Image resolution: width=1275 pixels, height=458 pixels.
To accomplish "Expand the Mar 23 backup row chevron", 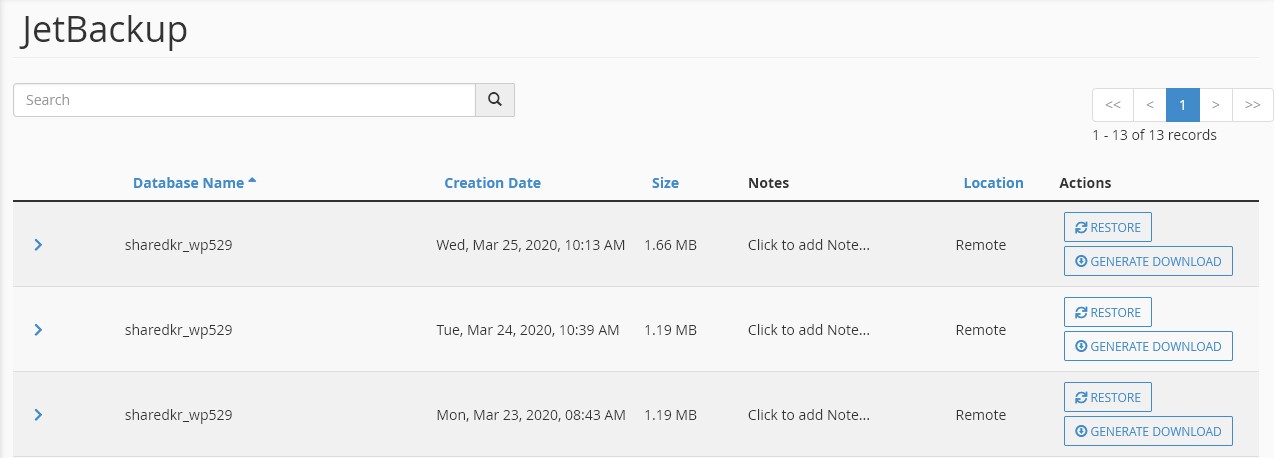I will 38,415.
